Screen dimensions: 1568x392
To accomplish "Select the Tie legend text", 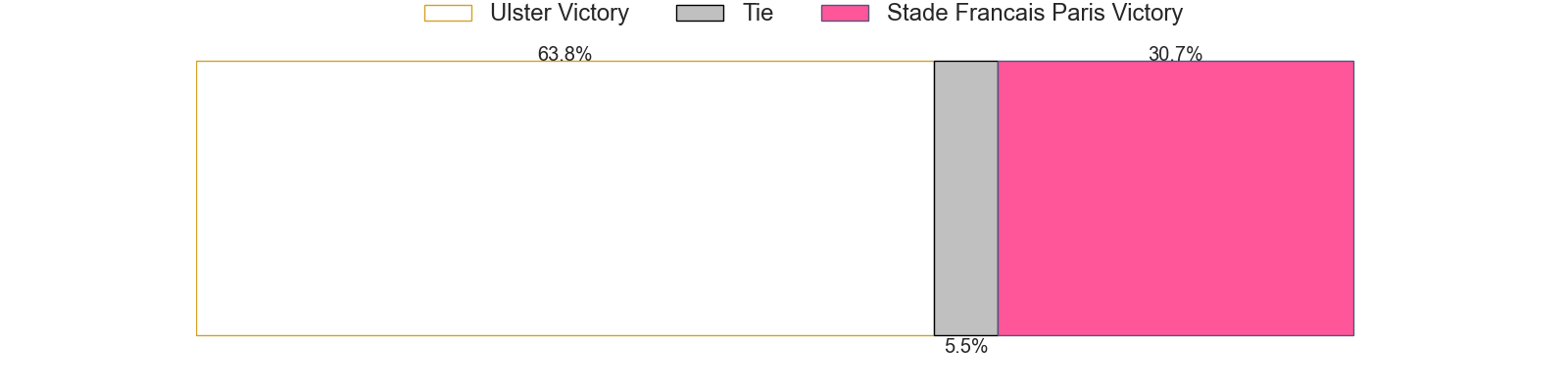I will coord(758,14).
